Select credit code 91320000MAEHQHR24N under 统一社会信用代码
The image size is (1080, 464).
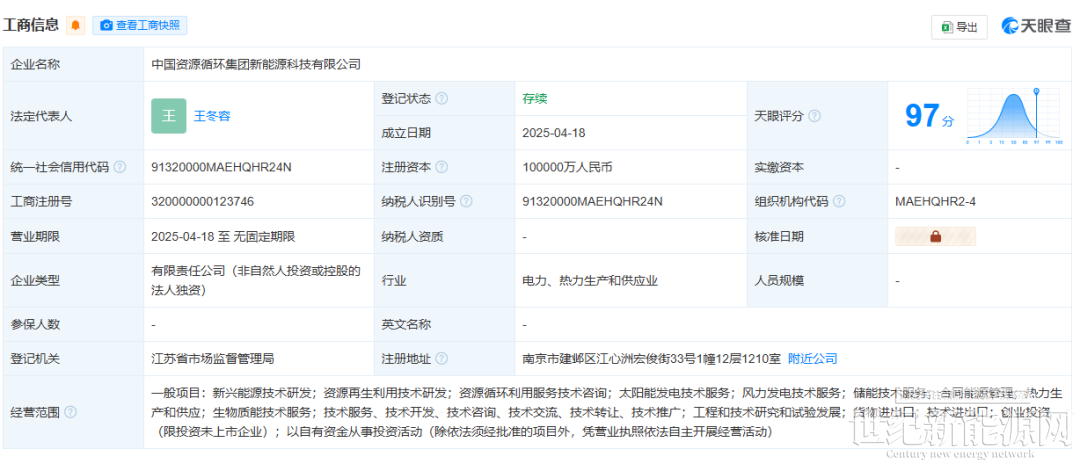(221, 167)
